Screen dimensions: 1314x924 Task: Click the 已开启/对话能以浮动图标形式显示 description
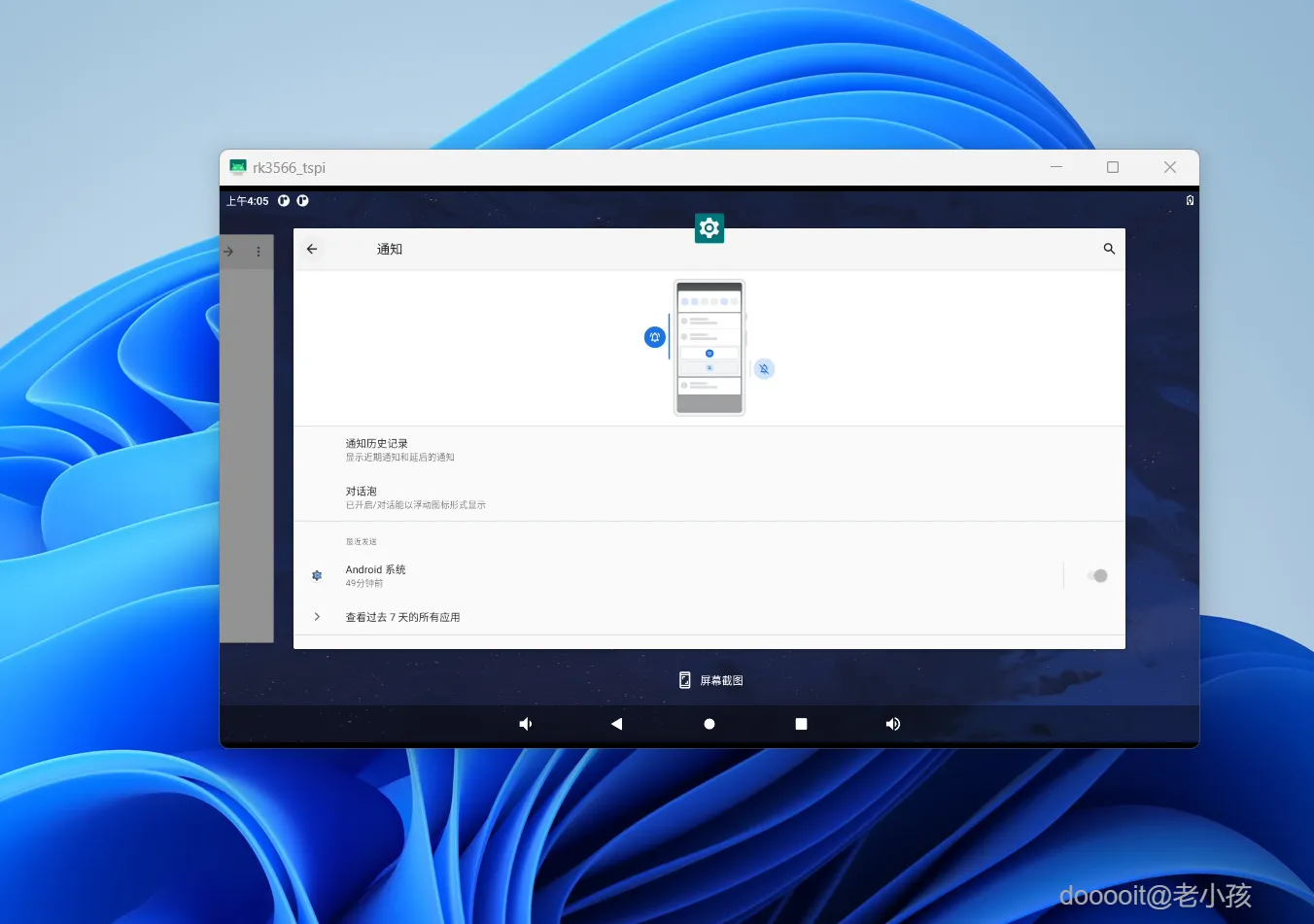tap(415, 505)
